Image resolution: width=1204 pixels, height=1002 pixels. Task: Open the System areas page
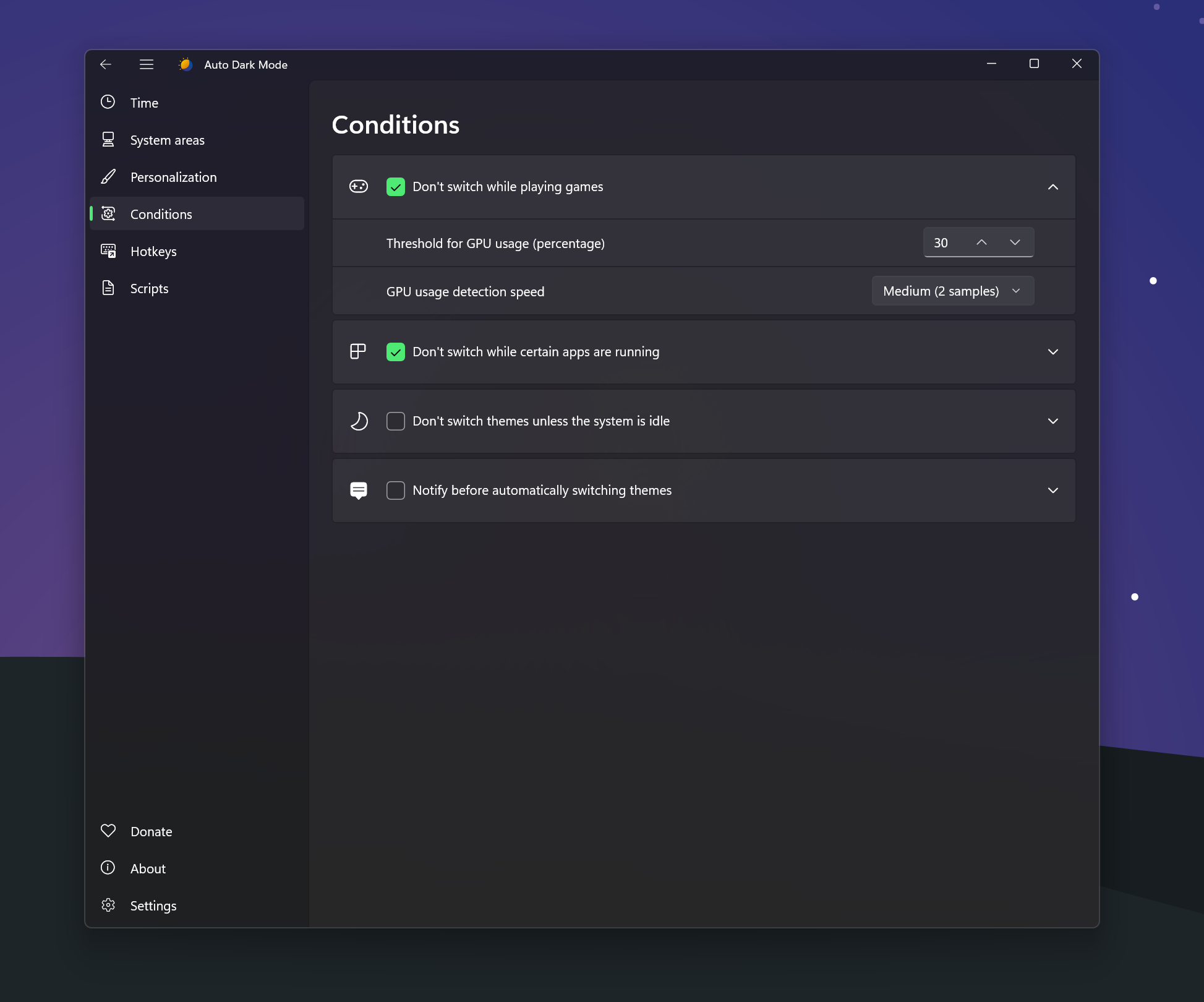[x=197, y=140]
